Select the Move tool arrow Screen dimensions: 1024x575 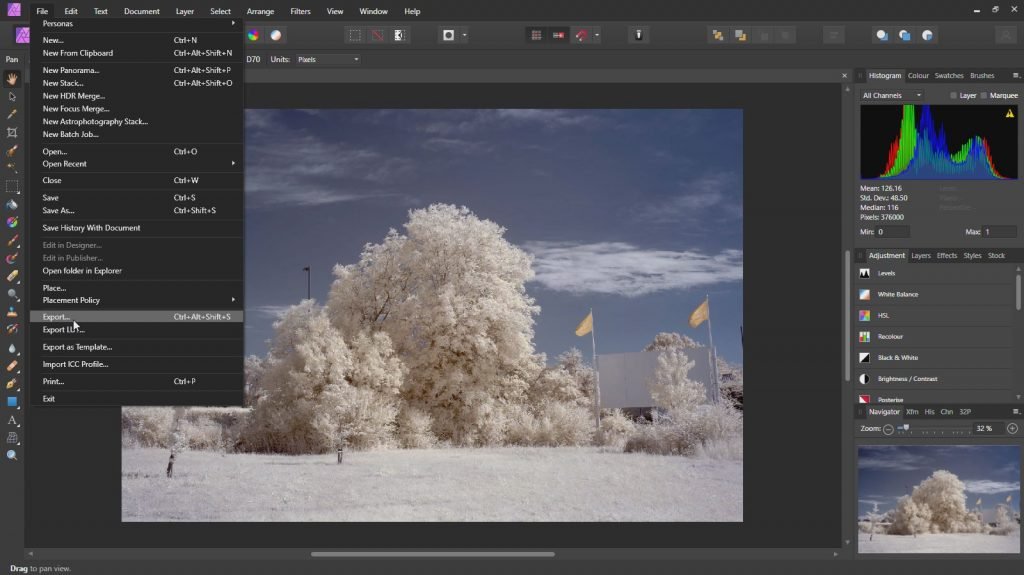click(x=12, y=96)
